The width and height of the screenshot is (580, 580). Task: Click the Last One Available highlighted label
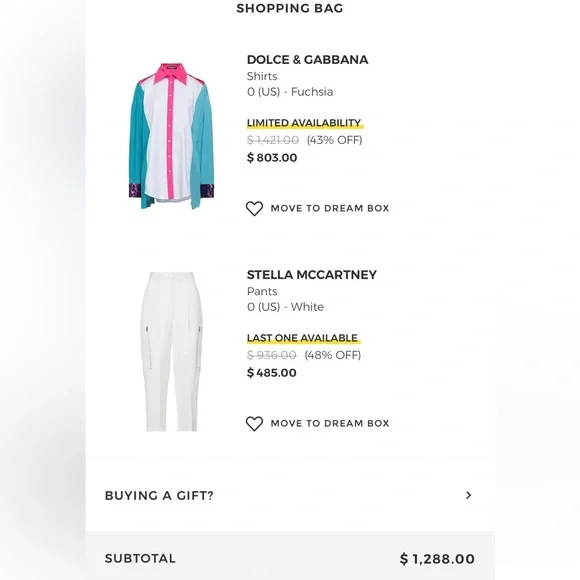[x=303, y=338]
